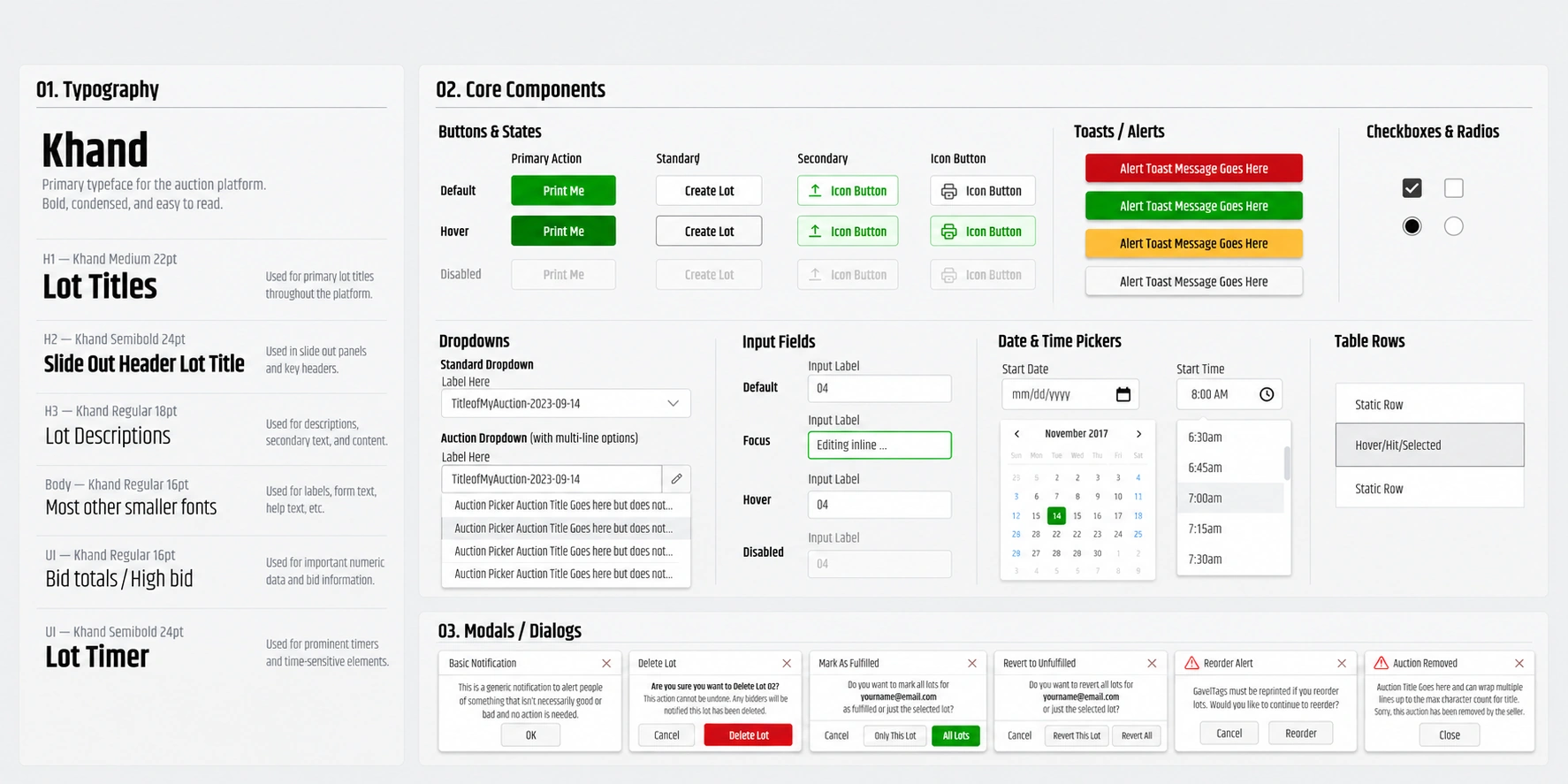Screen dimensions: 1568x784
Task: Select first Auction Picker option in list
Action: coord(566,506)
